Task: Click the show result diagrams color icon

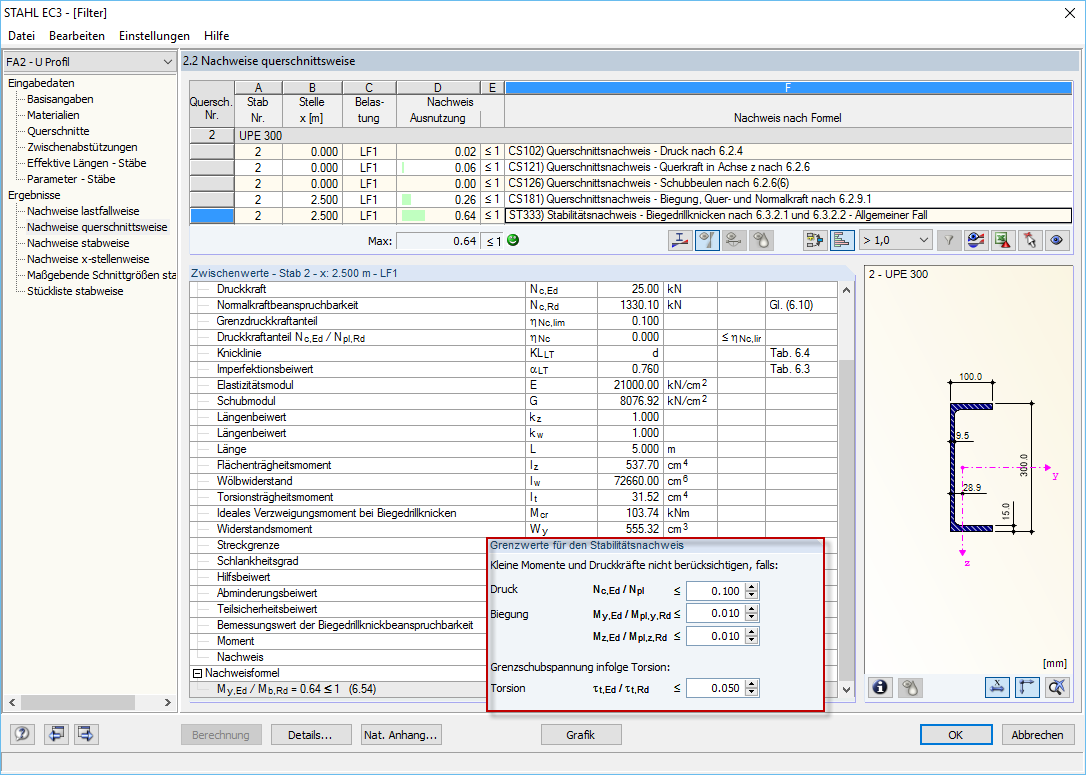Action: pyautogui.click(x=976, y=240)
